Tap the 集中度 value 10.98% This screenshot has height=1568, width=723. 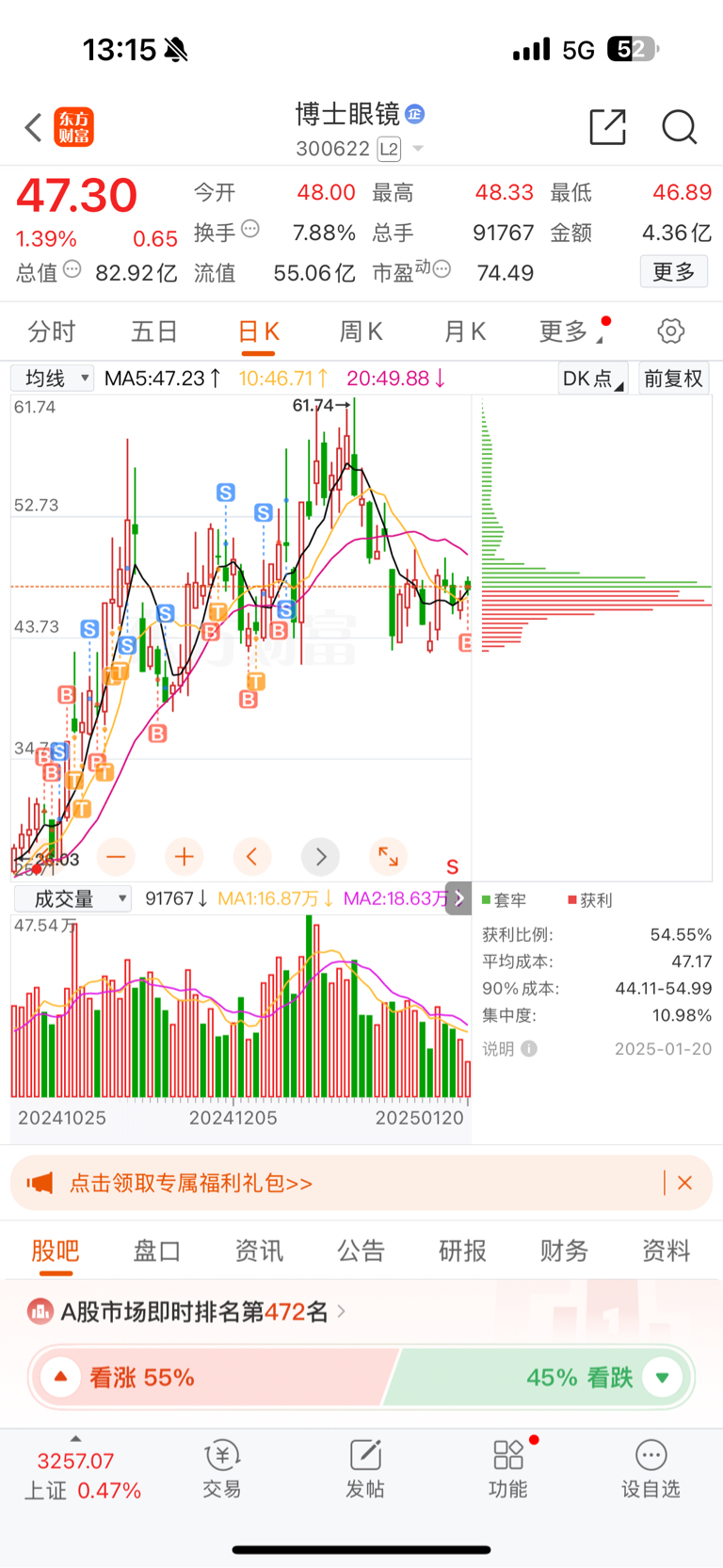click(x=682, y=1015)
